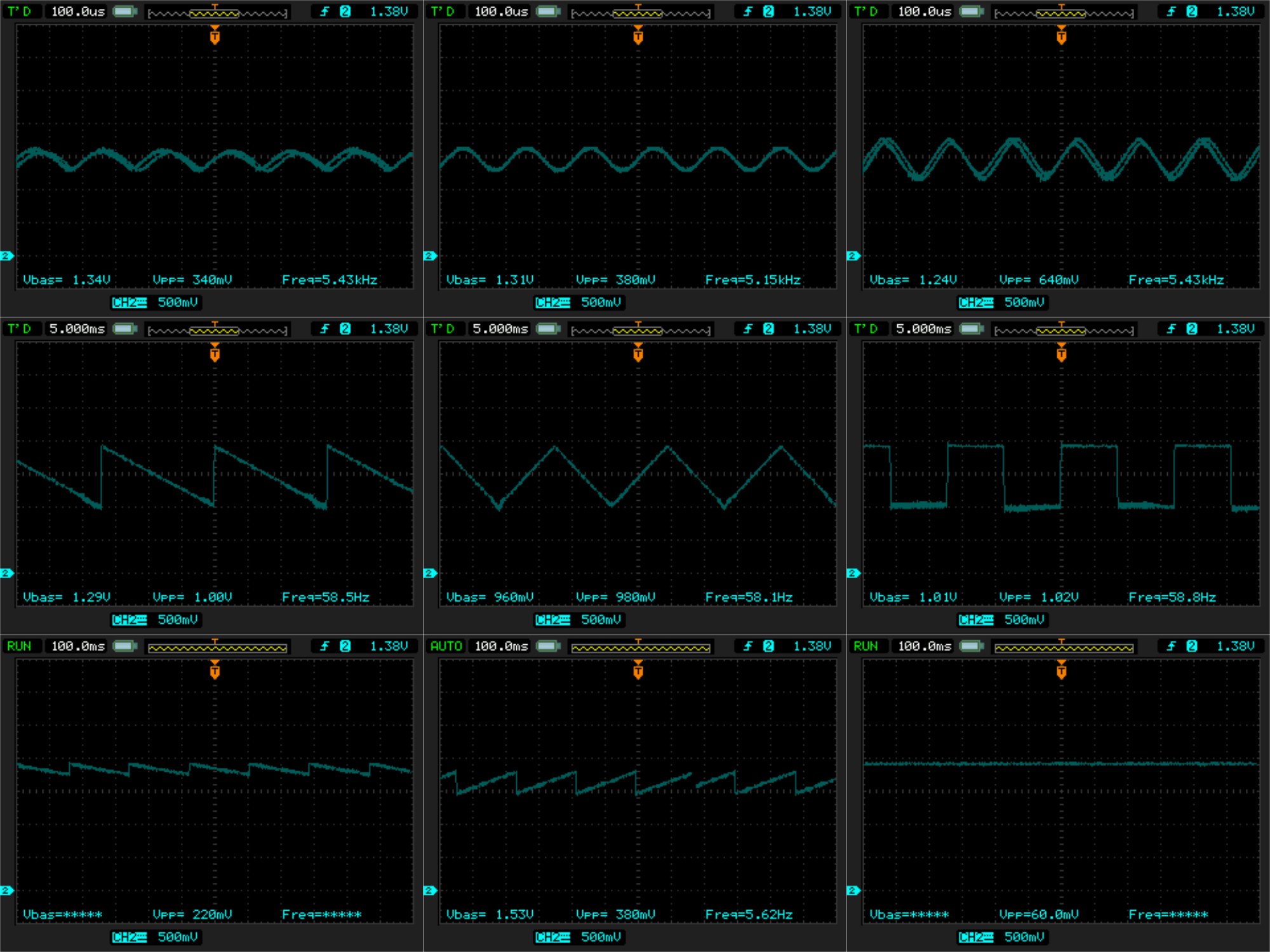Click the Vpp= 1.02V readout
This screenshot has height=952, width=1270.
pos(1039,597)
